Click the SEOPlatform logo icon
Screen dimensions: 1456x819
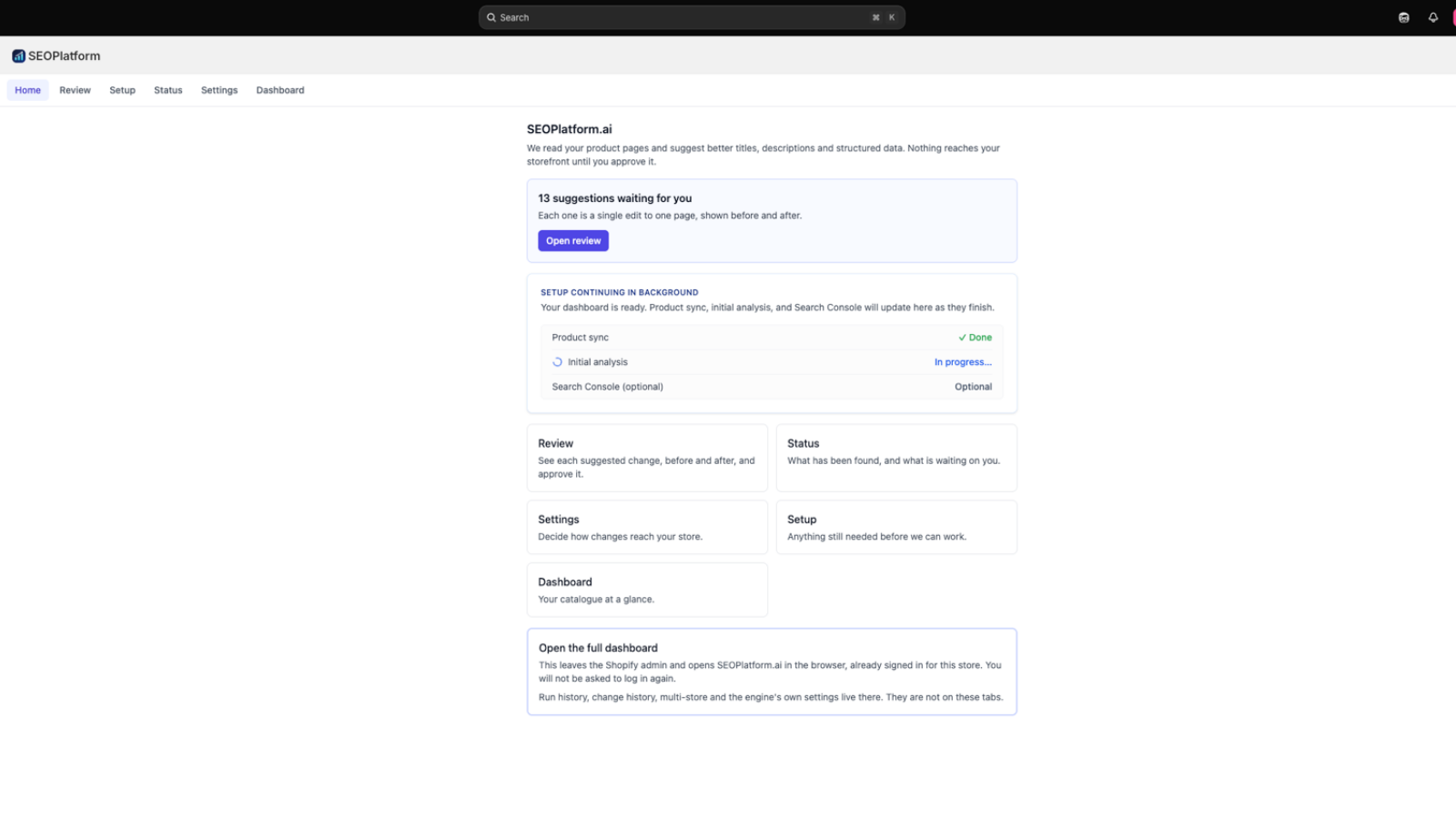18,56
